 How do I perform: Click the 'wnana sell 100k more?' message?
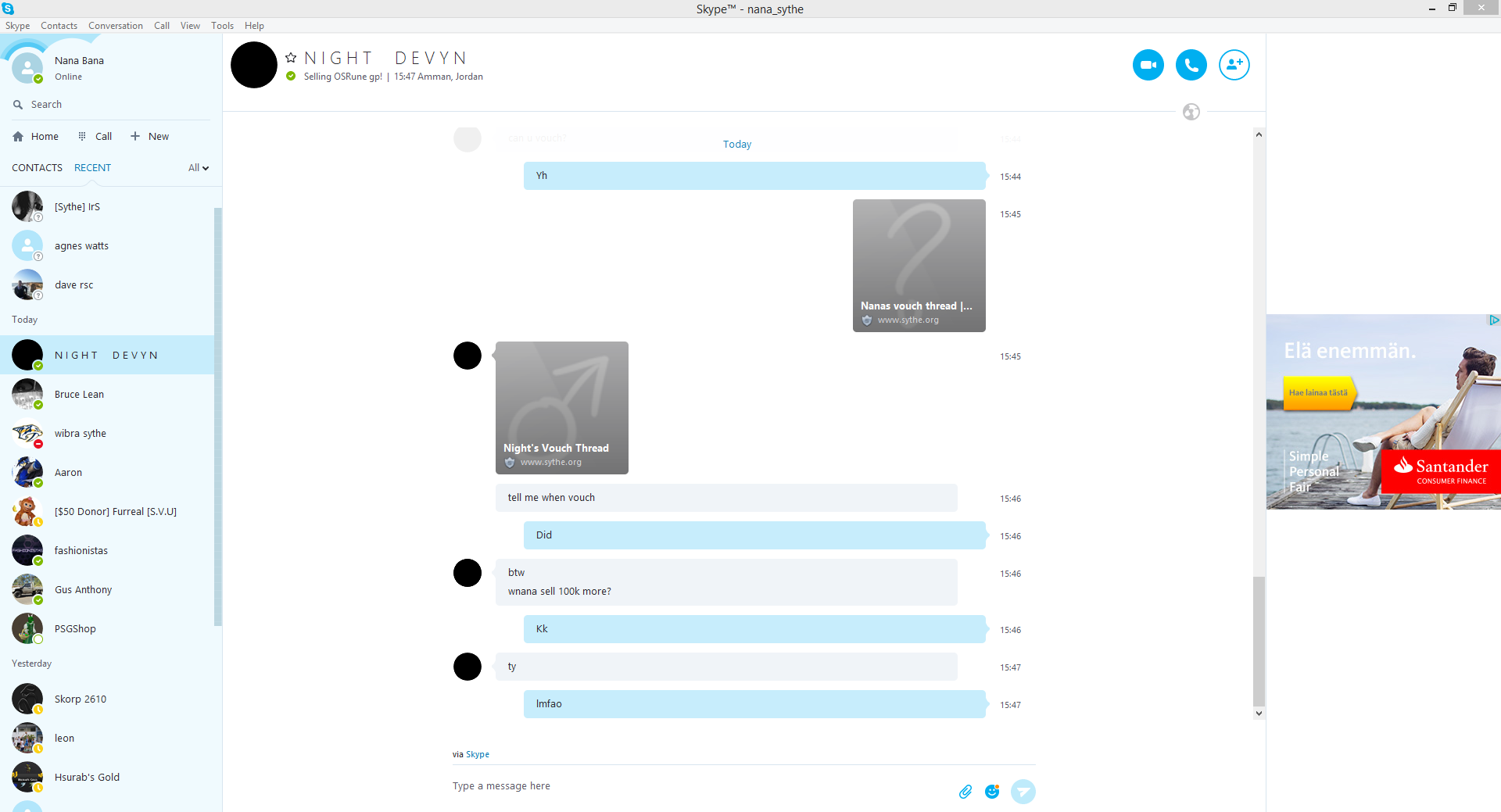click(x=560, y=592)
